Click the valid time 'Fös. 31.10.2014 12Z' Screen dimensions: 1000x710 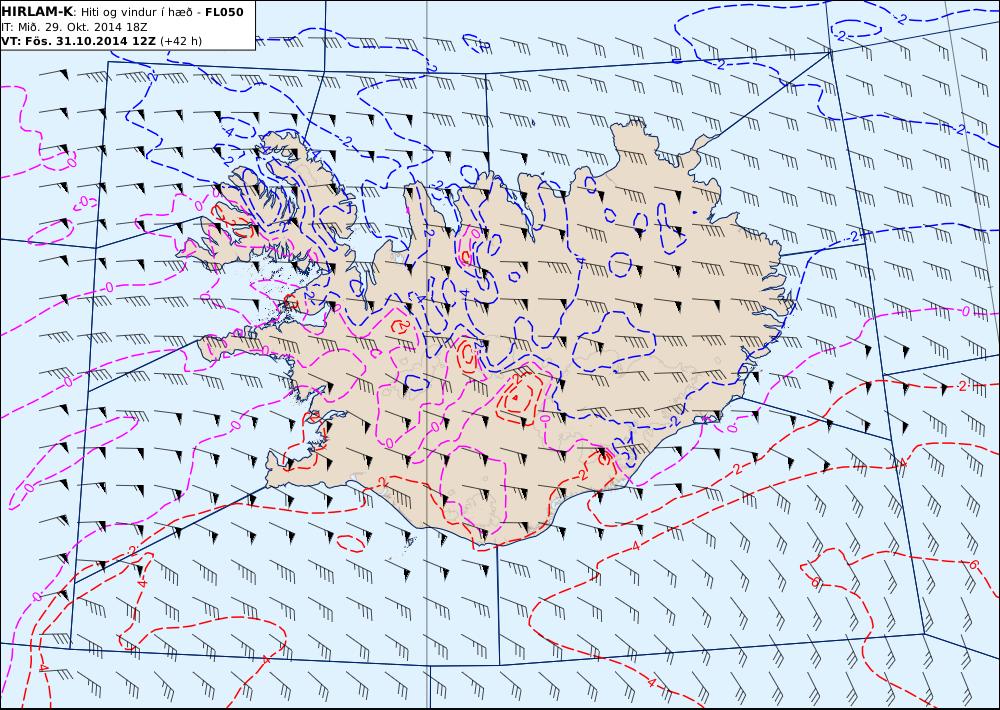(x=88, y=41)
